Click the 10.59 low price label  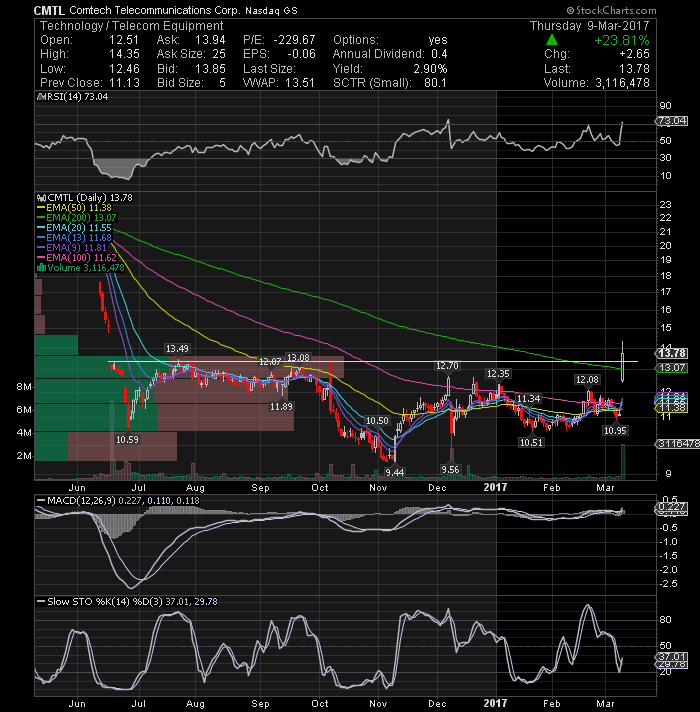pos(127,440)
